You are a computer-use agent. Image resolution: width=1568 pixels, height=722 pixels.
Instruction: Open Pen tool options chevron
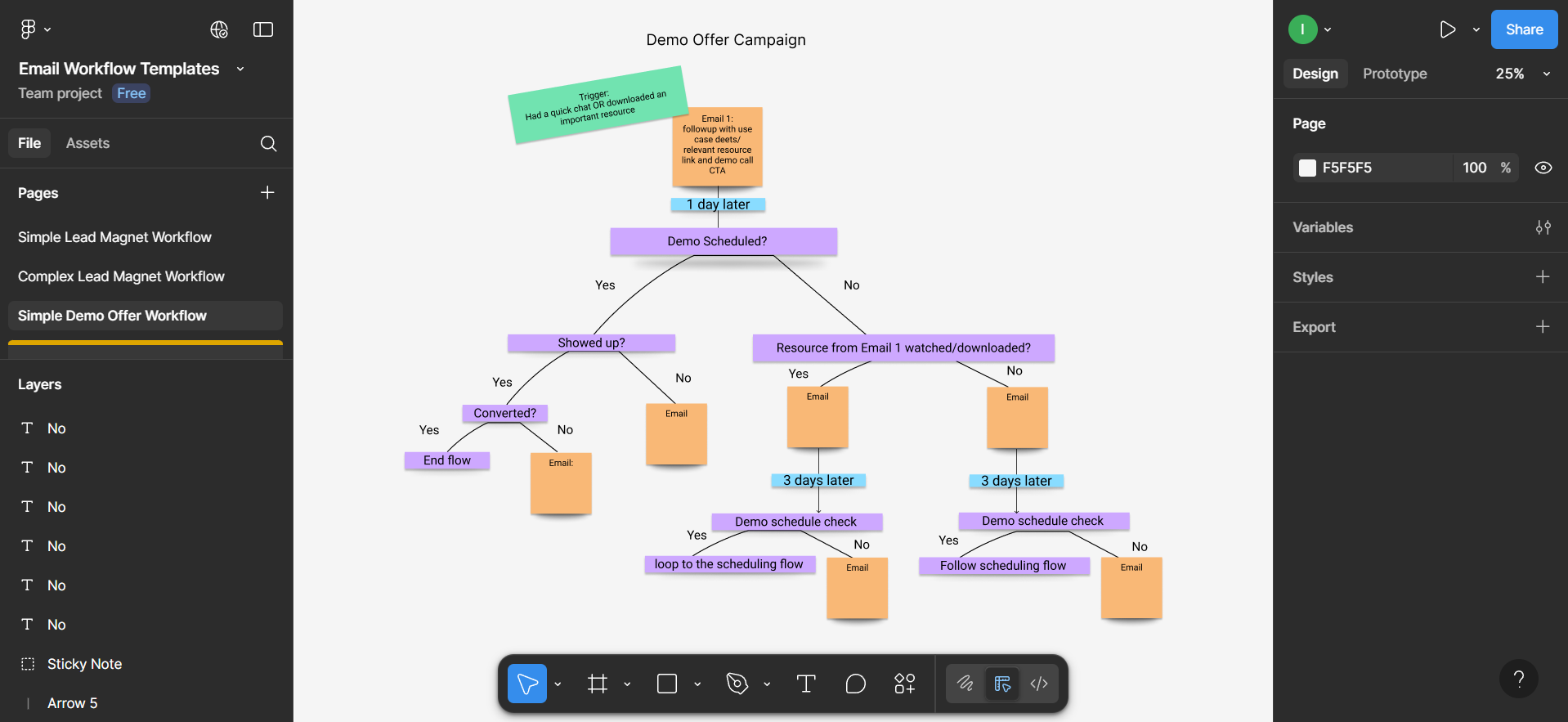(767, 684)
